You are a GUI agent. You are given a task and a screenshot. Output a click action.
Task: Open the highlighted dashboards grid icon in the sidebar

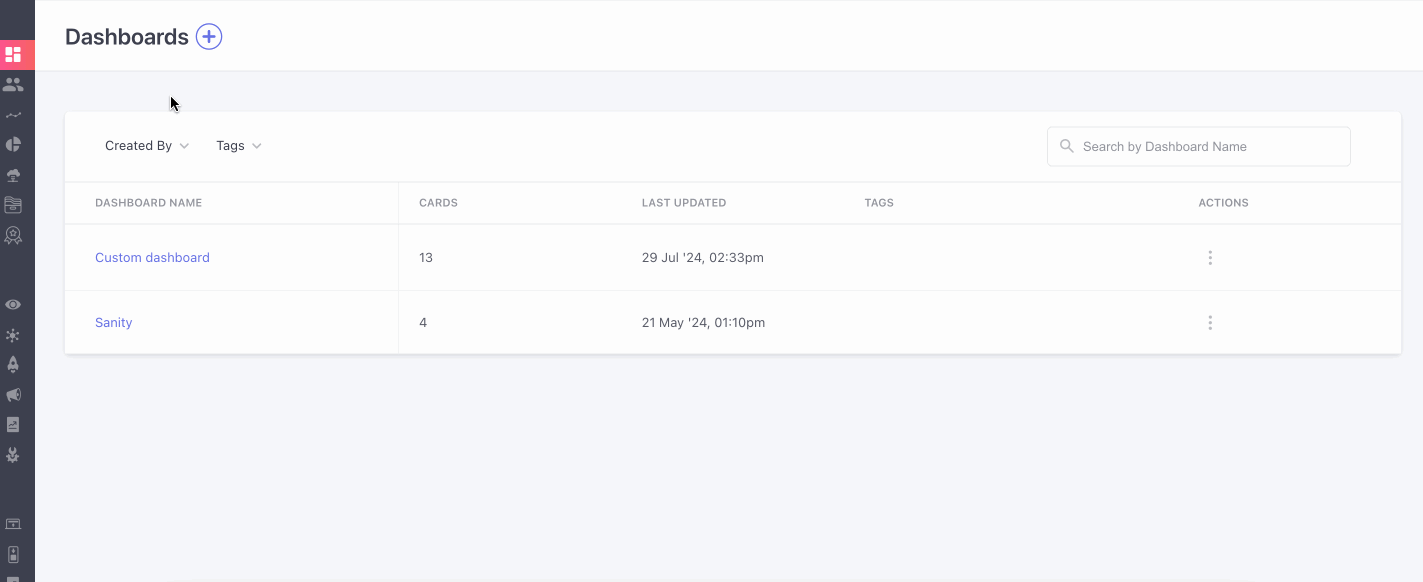click(13, 55)
